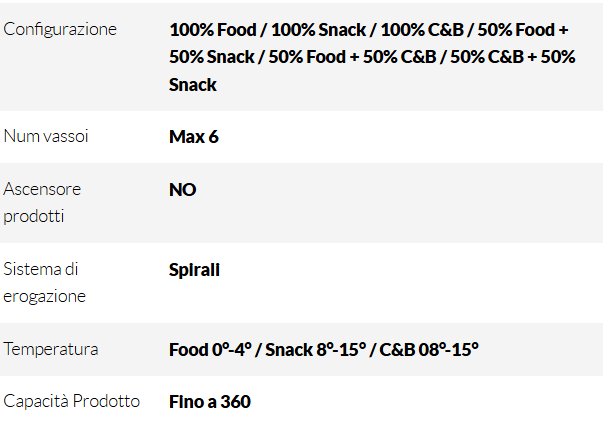Click the "50% Food + 50% C&B" text
Screen dimensions: 606x442
pos(358,57)
